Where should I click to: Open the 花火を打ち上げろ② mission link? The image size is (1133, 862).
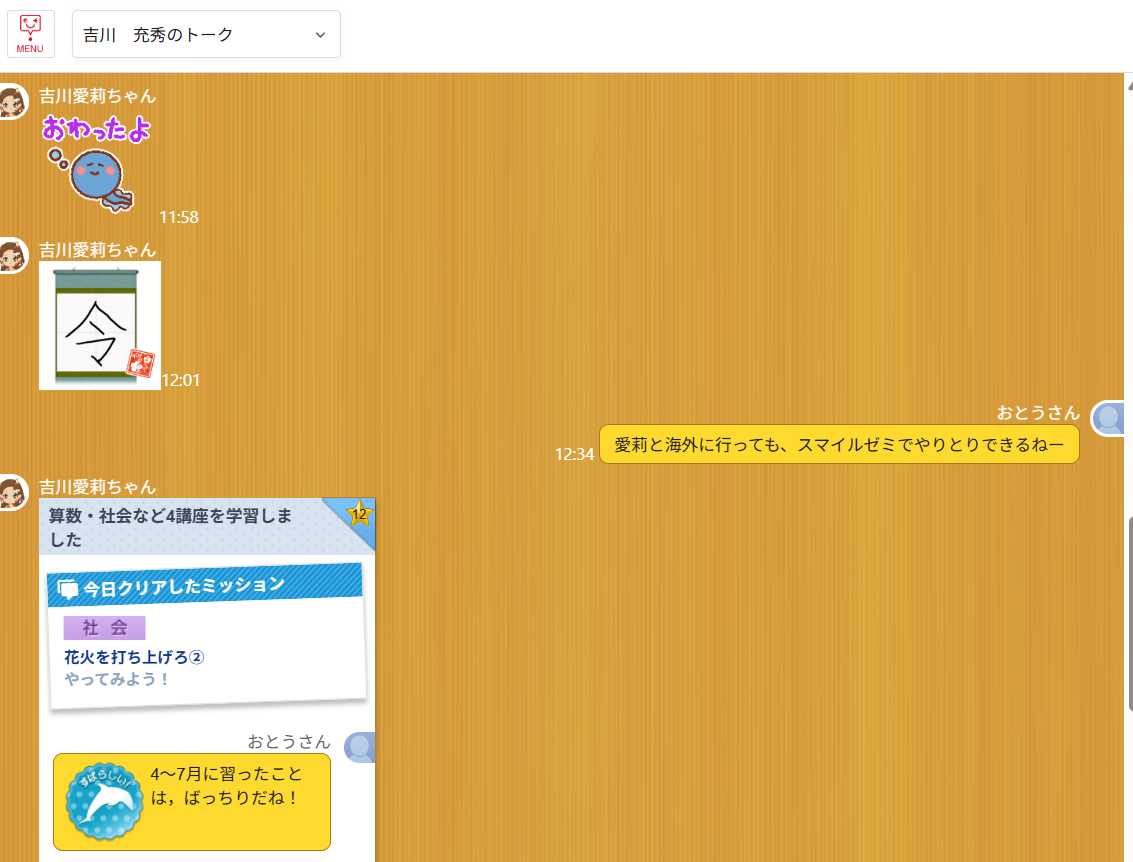pyautogui.click(x=134, y=657)
